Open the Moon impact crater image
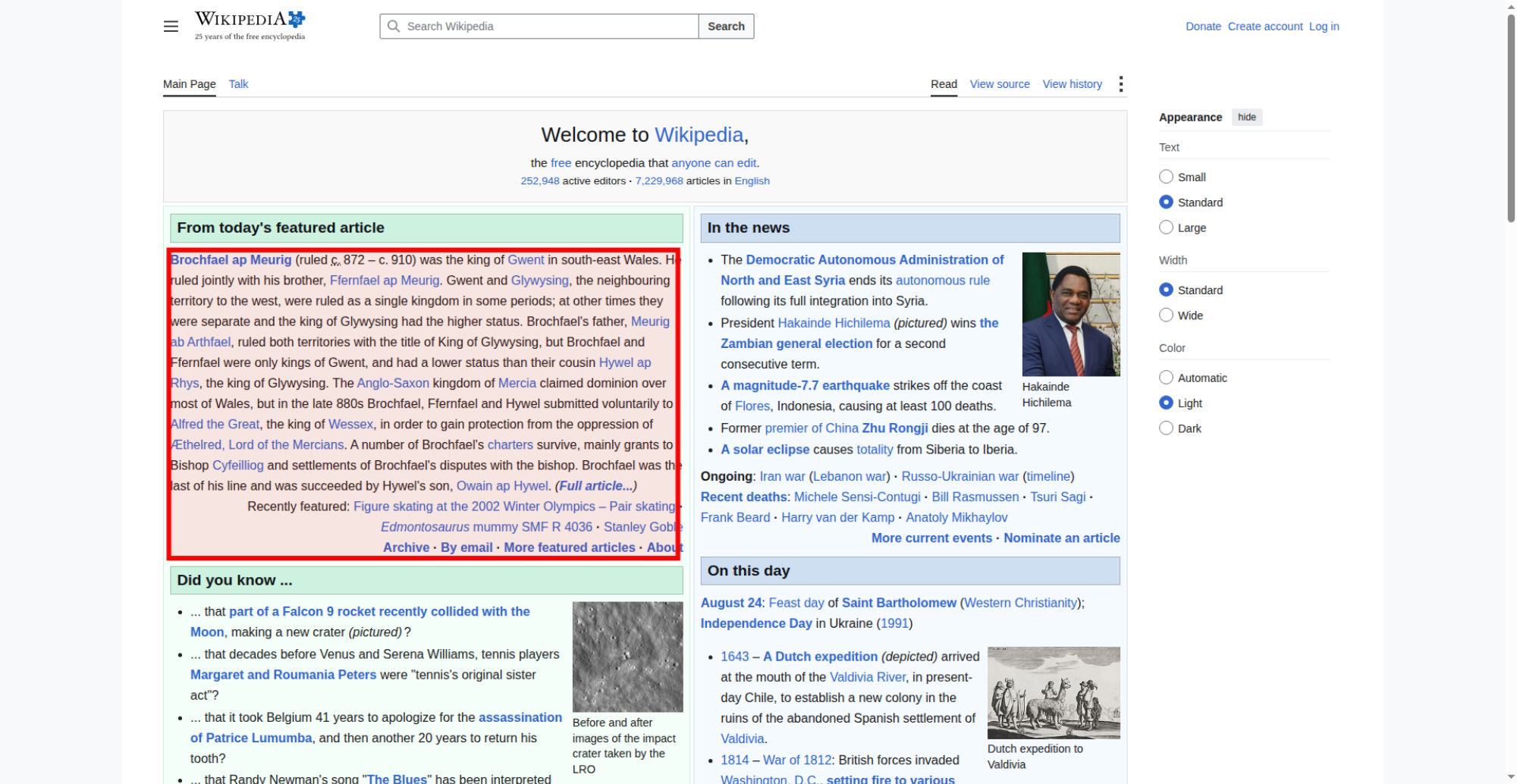Screen dimensions: 1517x784 (627, 657)
